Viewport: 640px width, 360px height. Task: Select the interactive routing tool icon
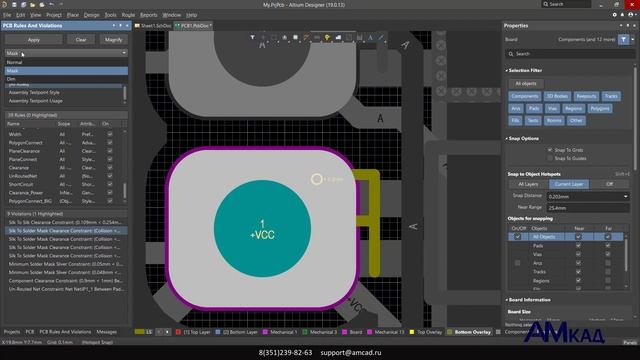306,38
